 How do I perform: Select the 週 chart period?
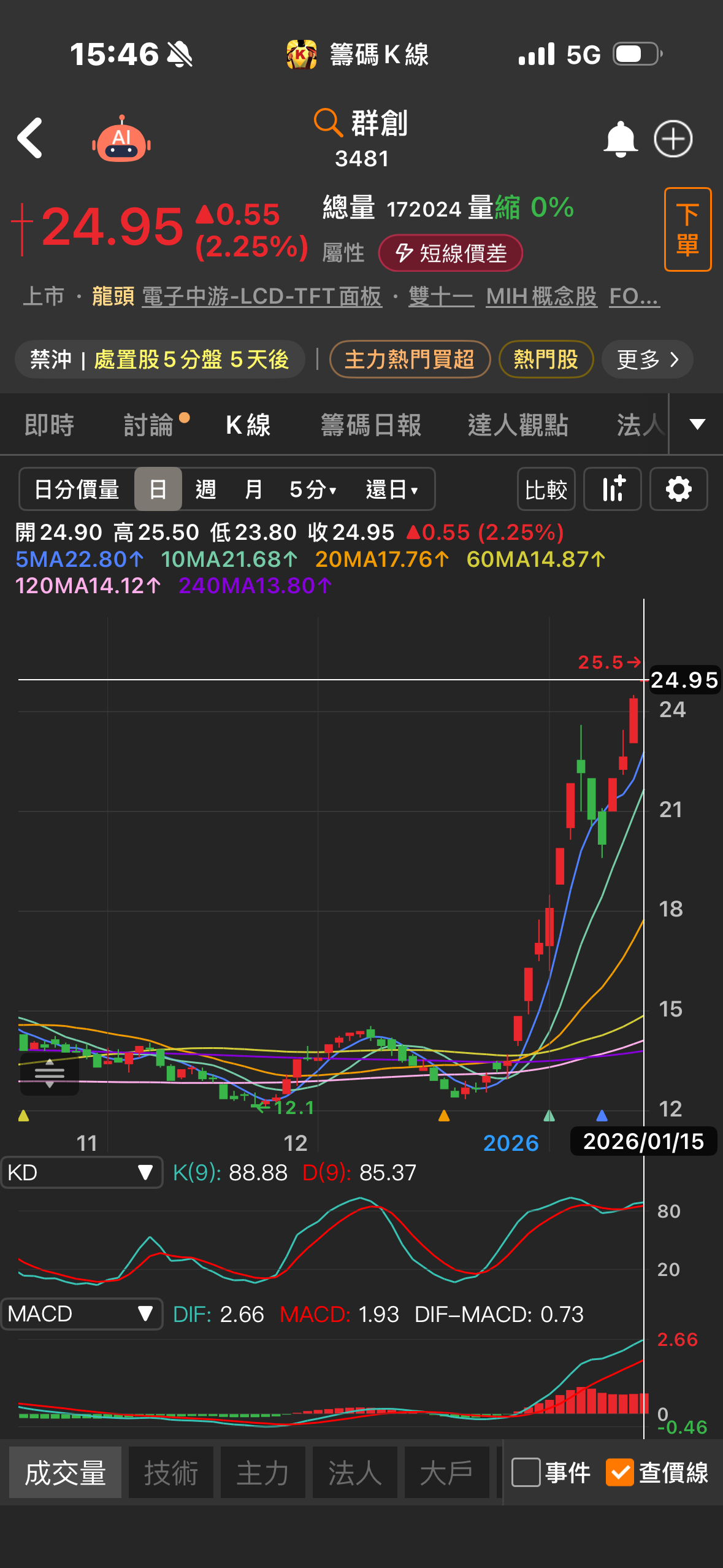tap(205, 490)
